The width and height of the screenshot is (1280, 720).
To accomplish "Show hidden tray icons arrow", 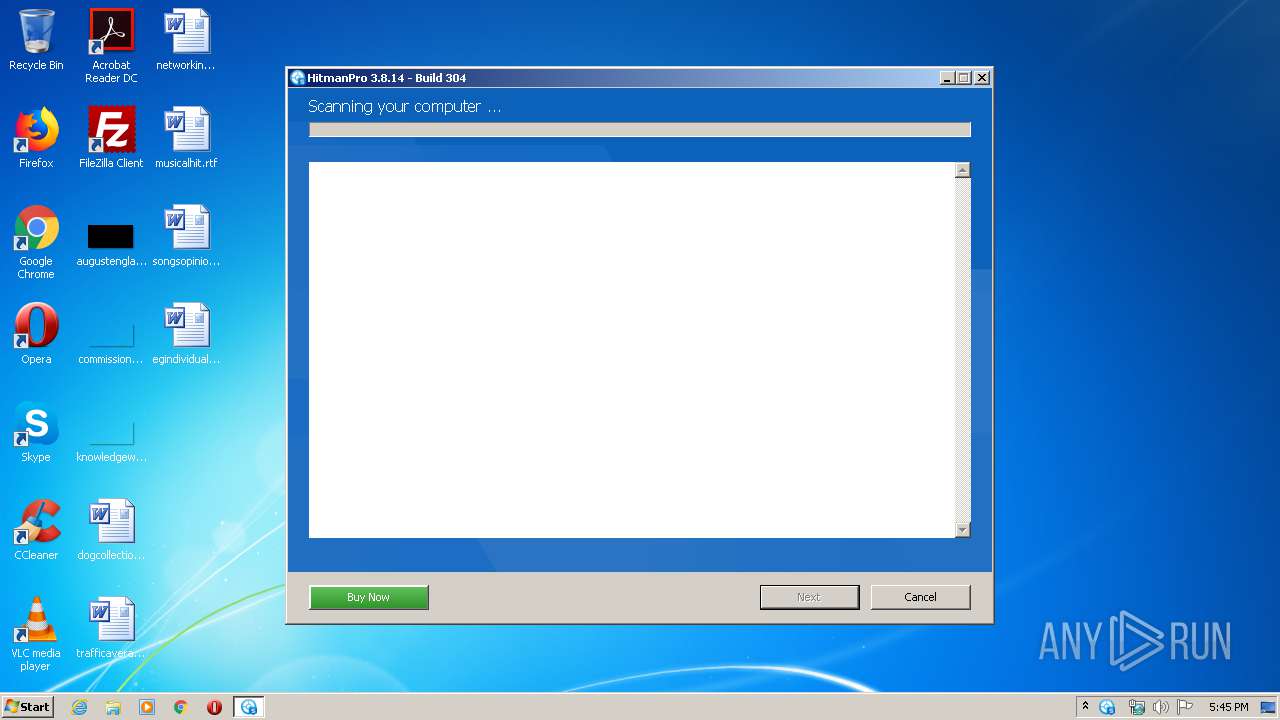I will pos(1085,707).
